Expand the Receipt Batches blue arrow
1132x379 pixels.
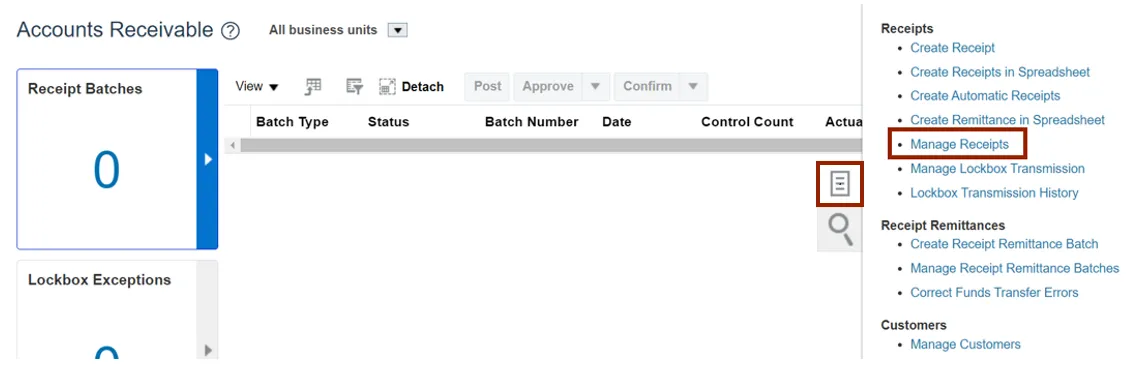(x=207, y=159)
